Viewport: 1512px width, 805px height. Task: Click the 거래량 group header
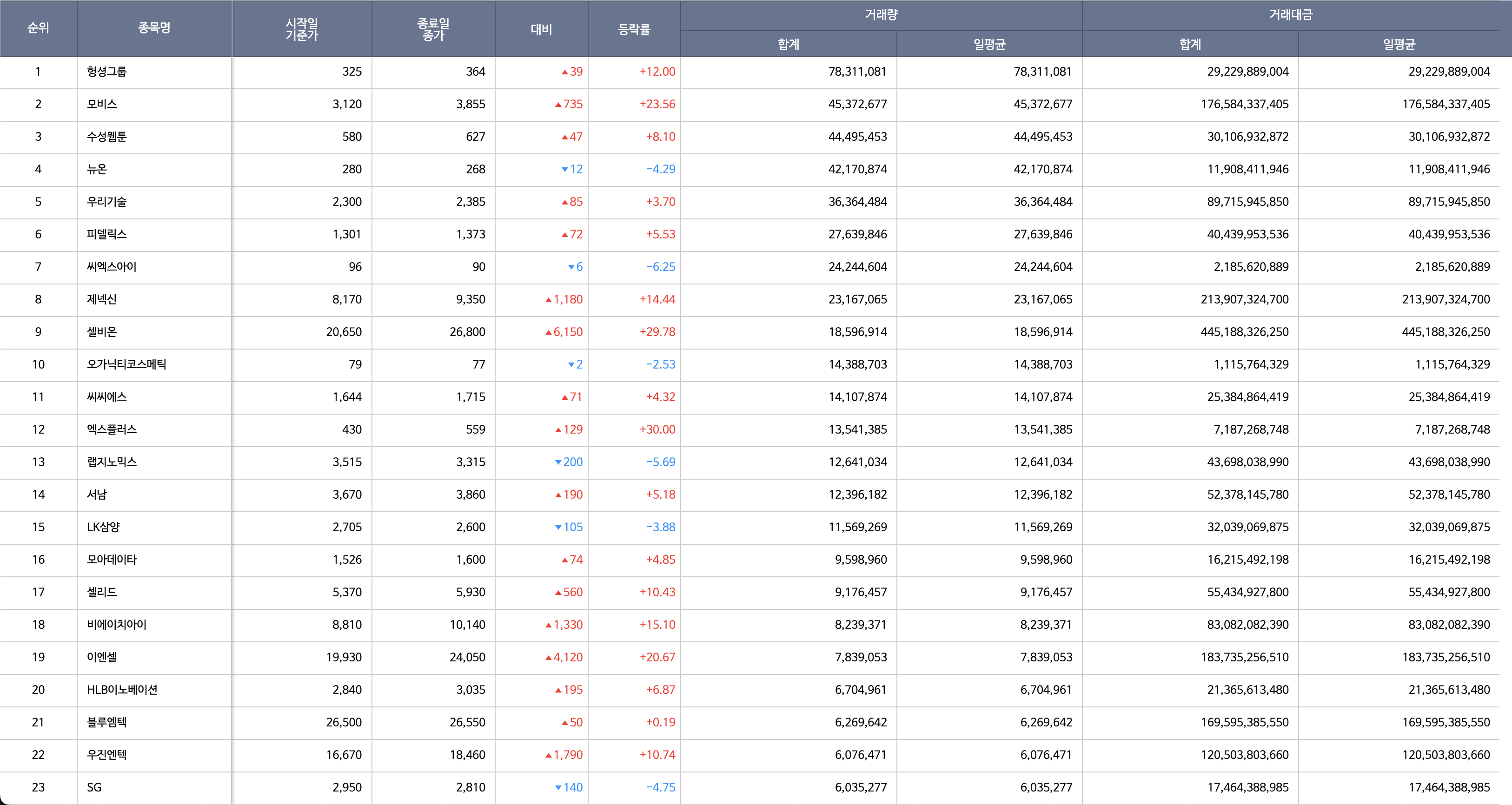pyautogui.click(x=881, y=15)
